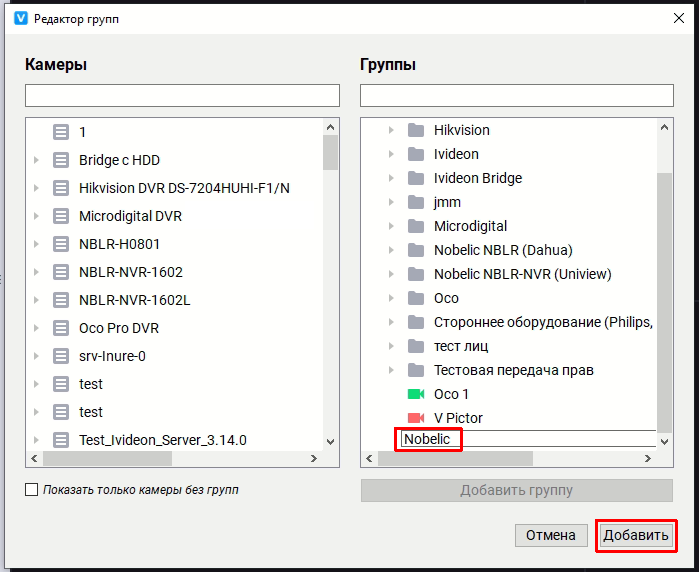This screenshot has width=699, height=572.
Task: Click the group search field under Группы
Action: pos(517,95)
